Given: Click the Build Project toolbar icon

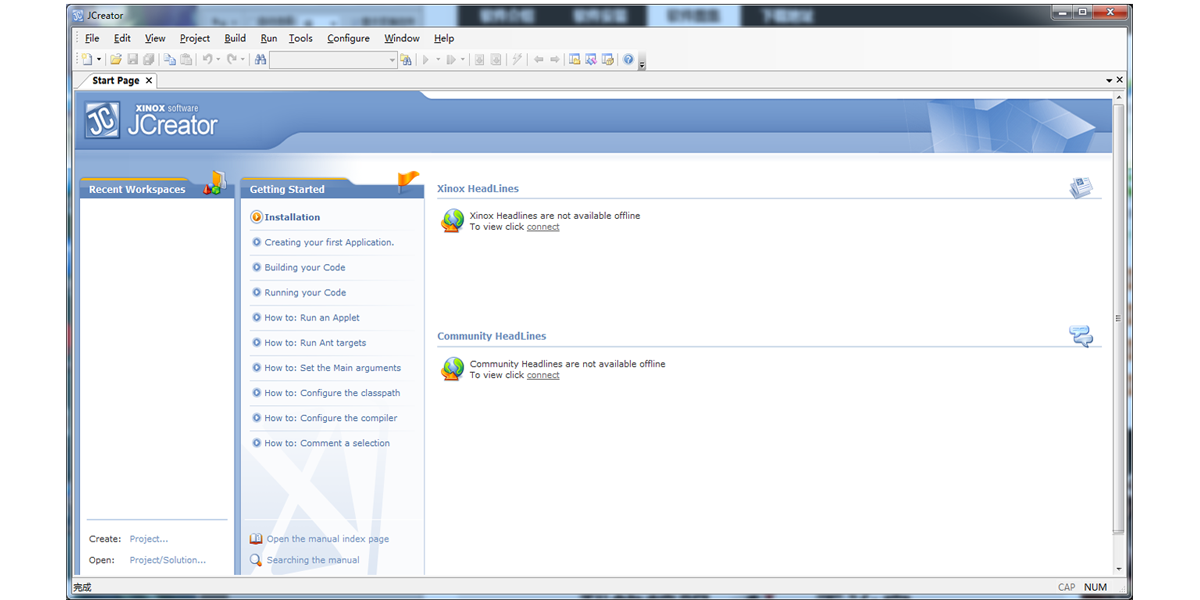Looking at the screenshot, I should pyautogui.click(x=479, y=59).
